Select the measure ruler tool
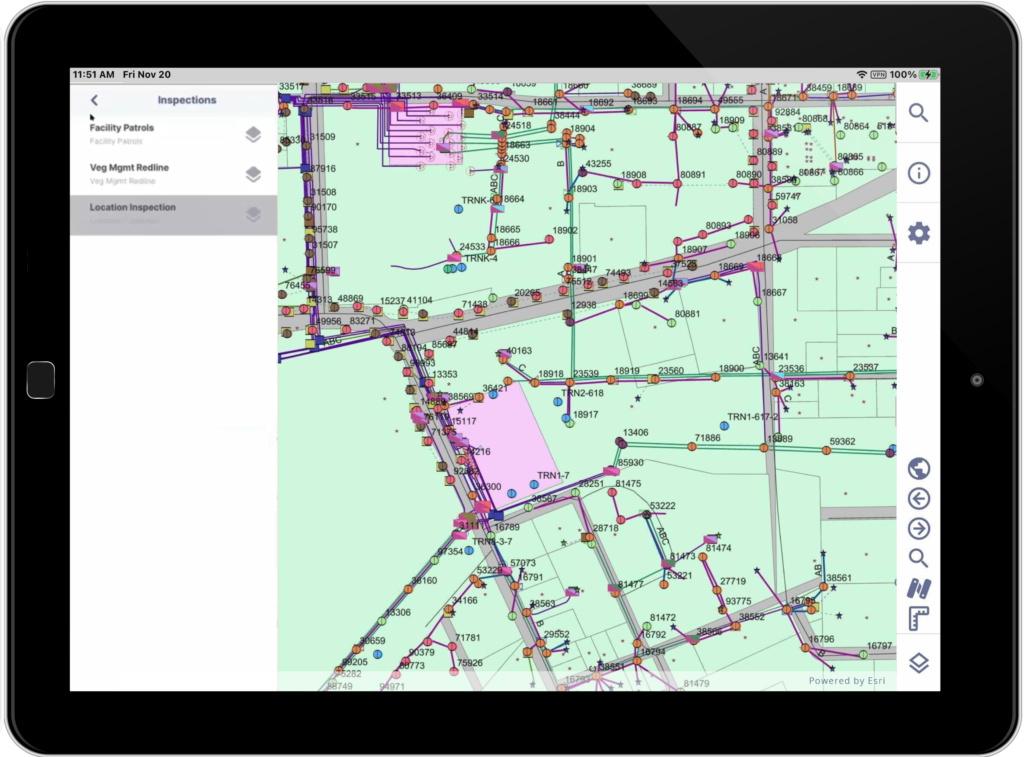 [x=918, y=618]
